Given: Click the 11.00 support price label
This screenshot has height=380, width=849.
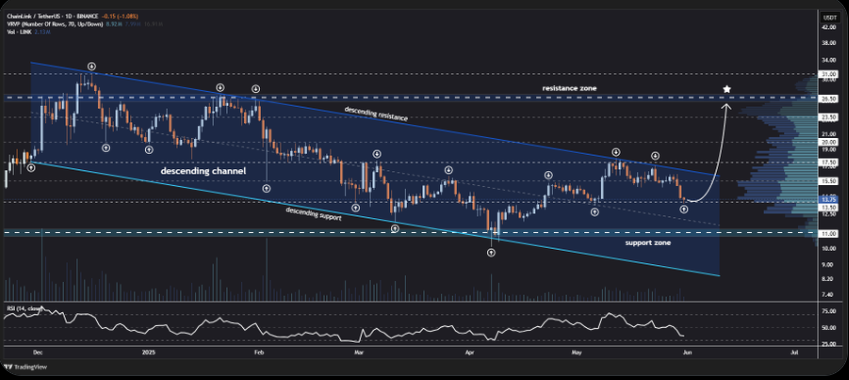Looking at the screenshot, I should [828, 233].
